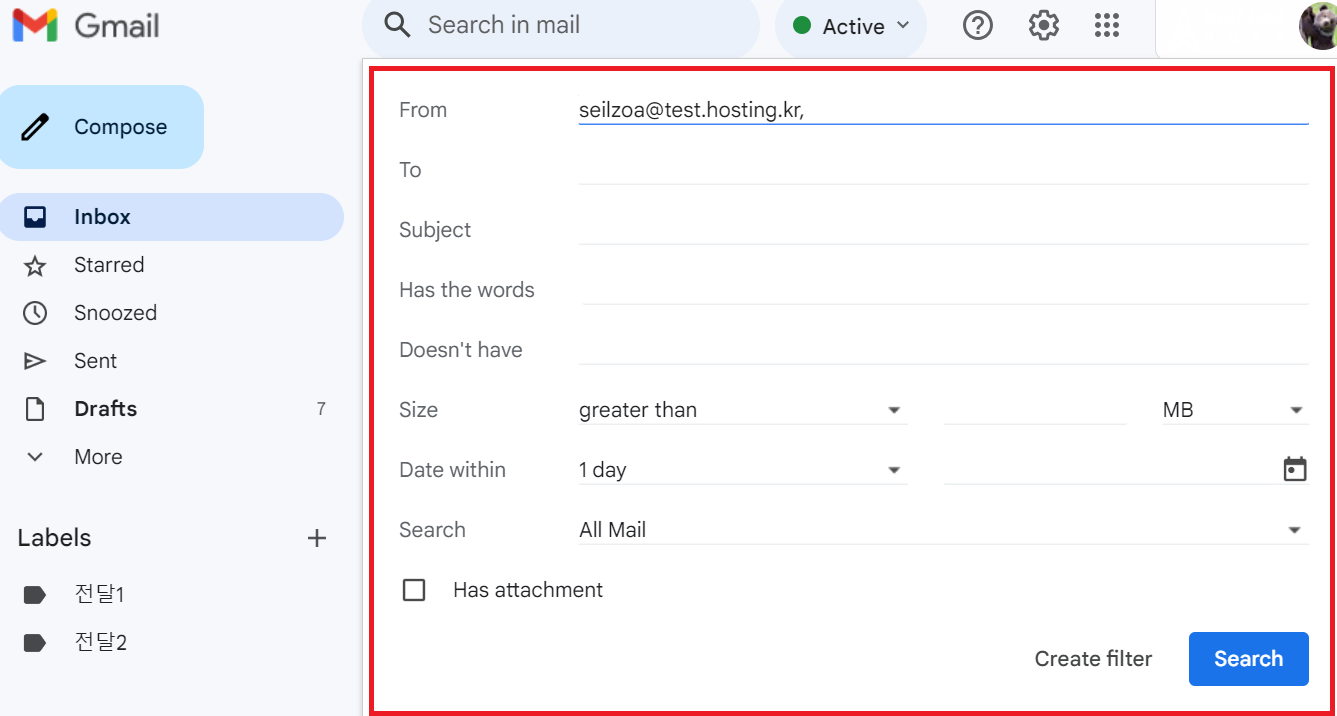Image resolution: width=1337 pixels, height=716 pixels.
Task: Open the All Mail search scope dropdown
Action: point(942,530)
